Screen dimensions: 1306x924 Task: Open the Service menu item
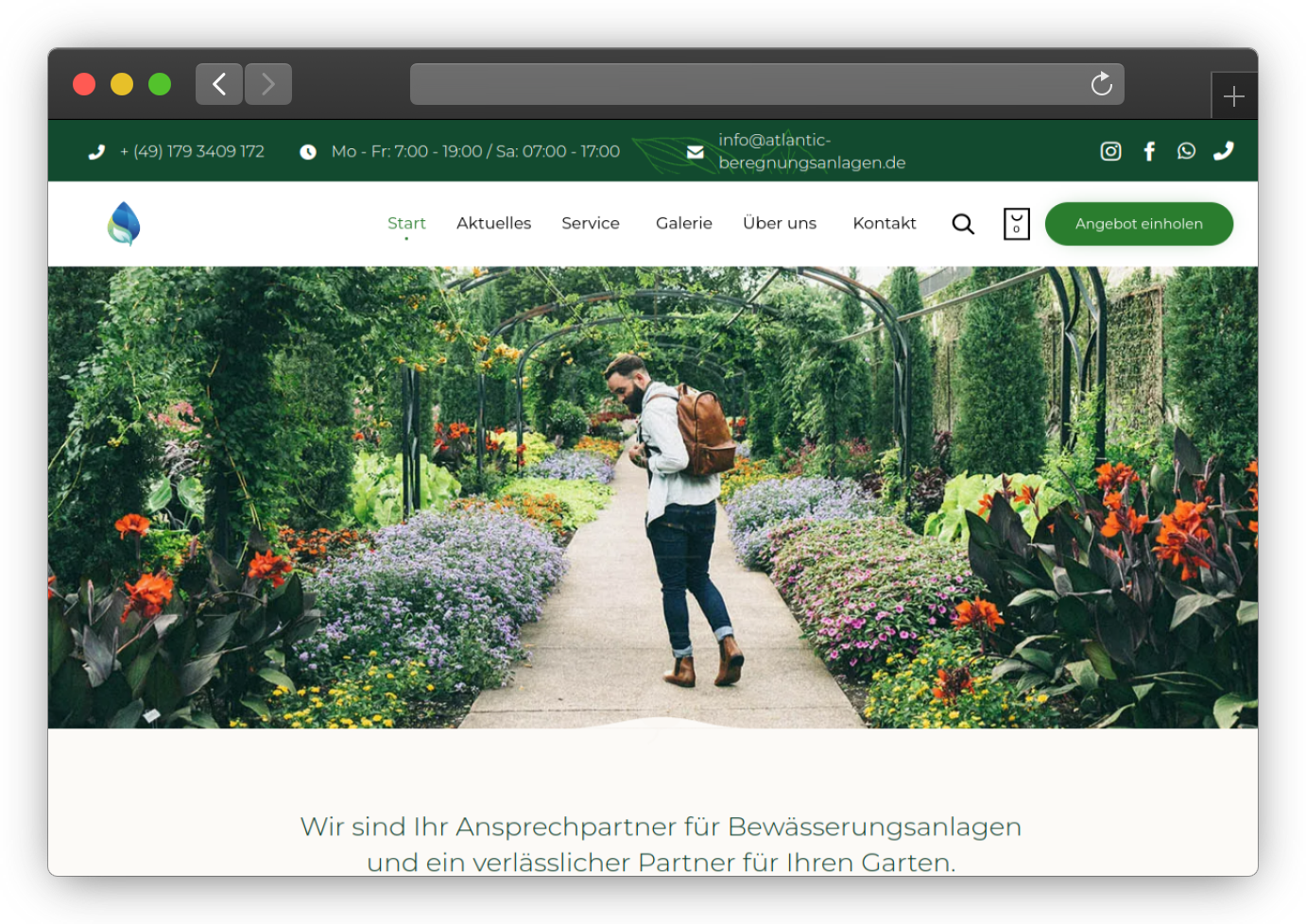(x=591, y=224)
